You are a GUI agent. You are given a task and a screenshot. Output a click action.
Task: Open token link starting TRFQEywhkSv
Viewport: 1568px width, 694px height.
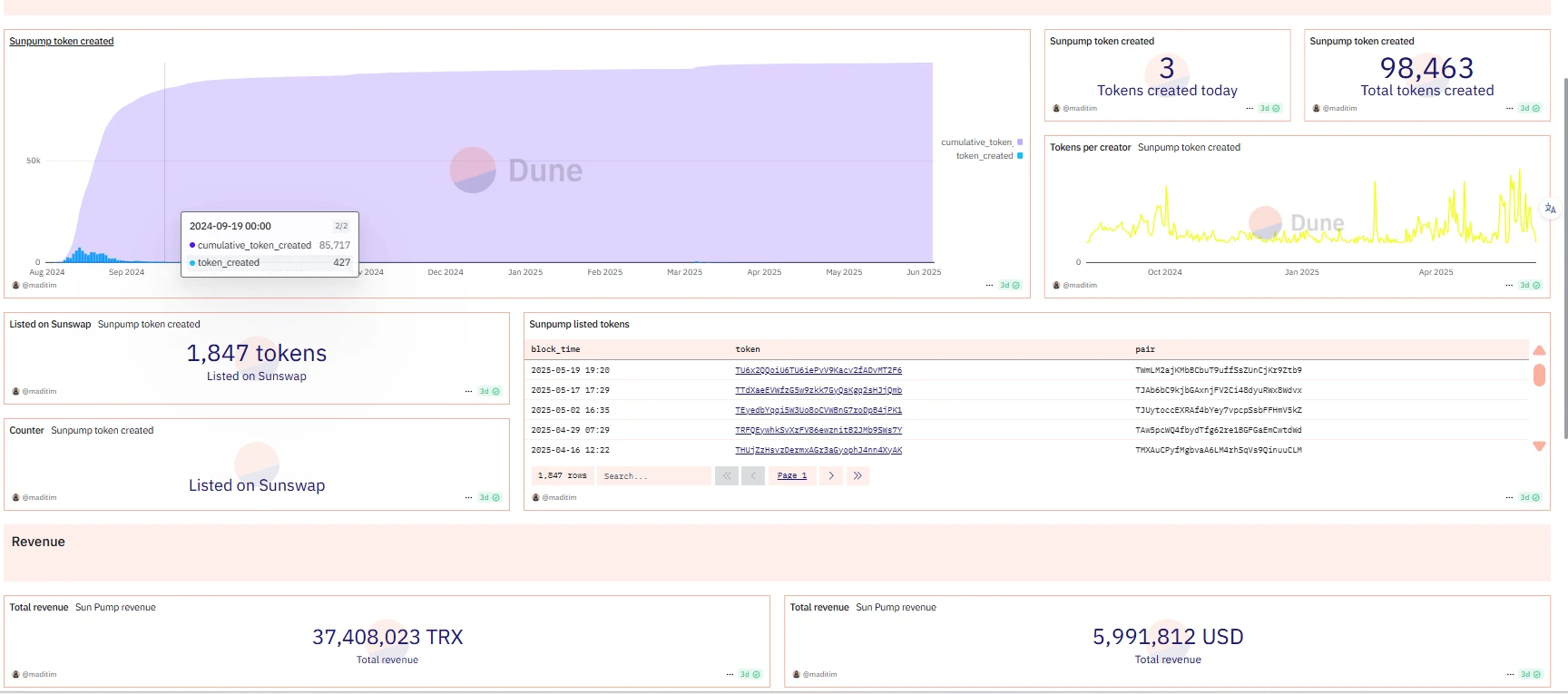click(818, 430)
